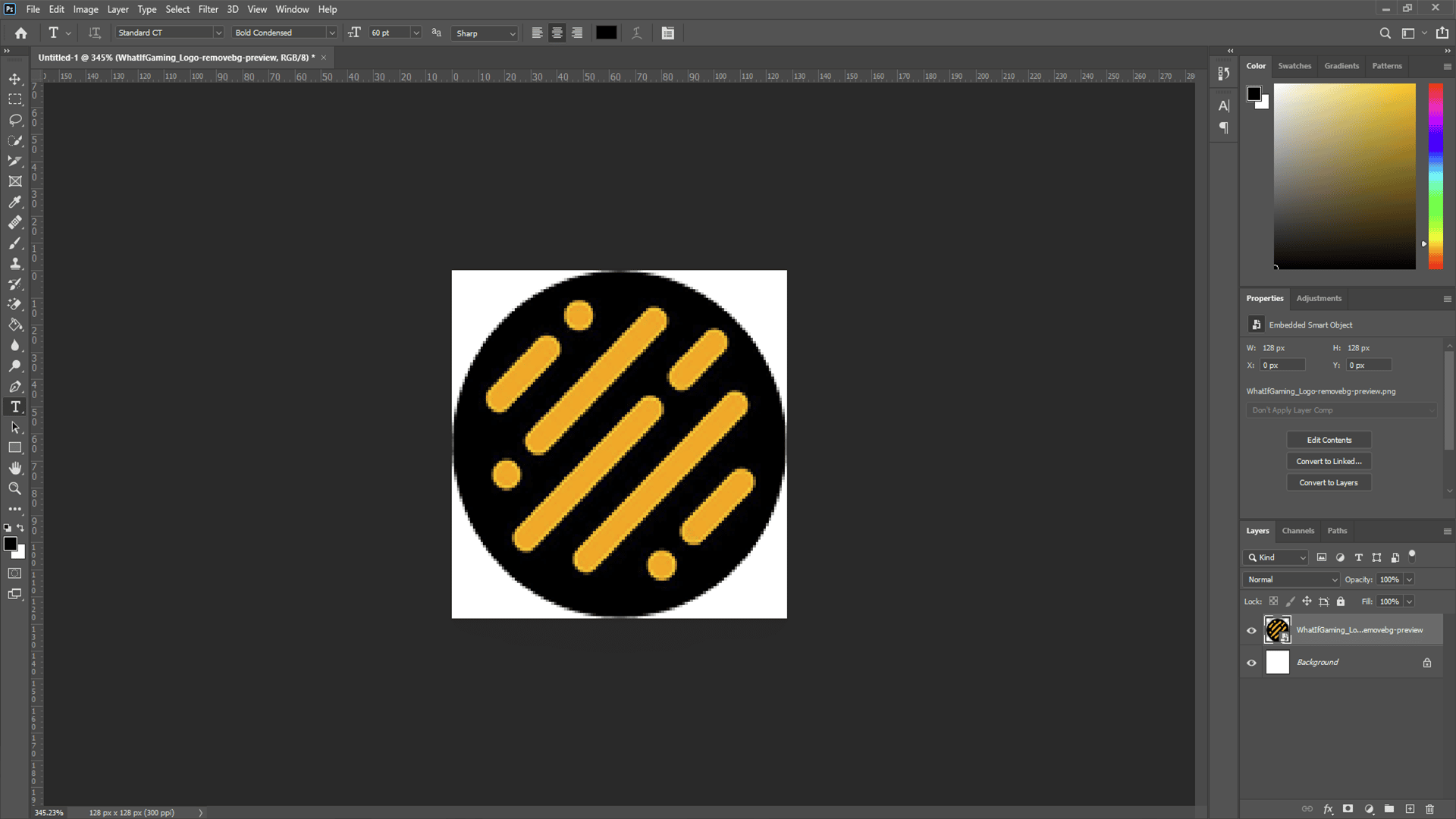Select the Rectangular Marquee tool

15,99
